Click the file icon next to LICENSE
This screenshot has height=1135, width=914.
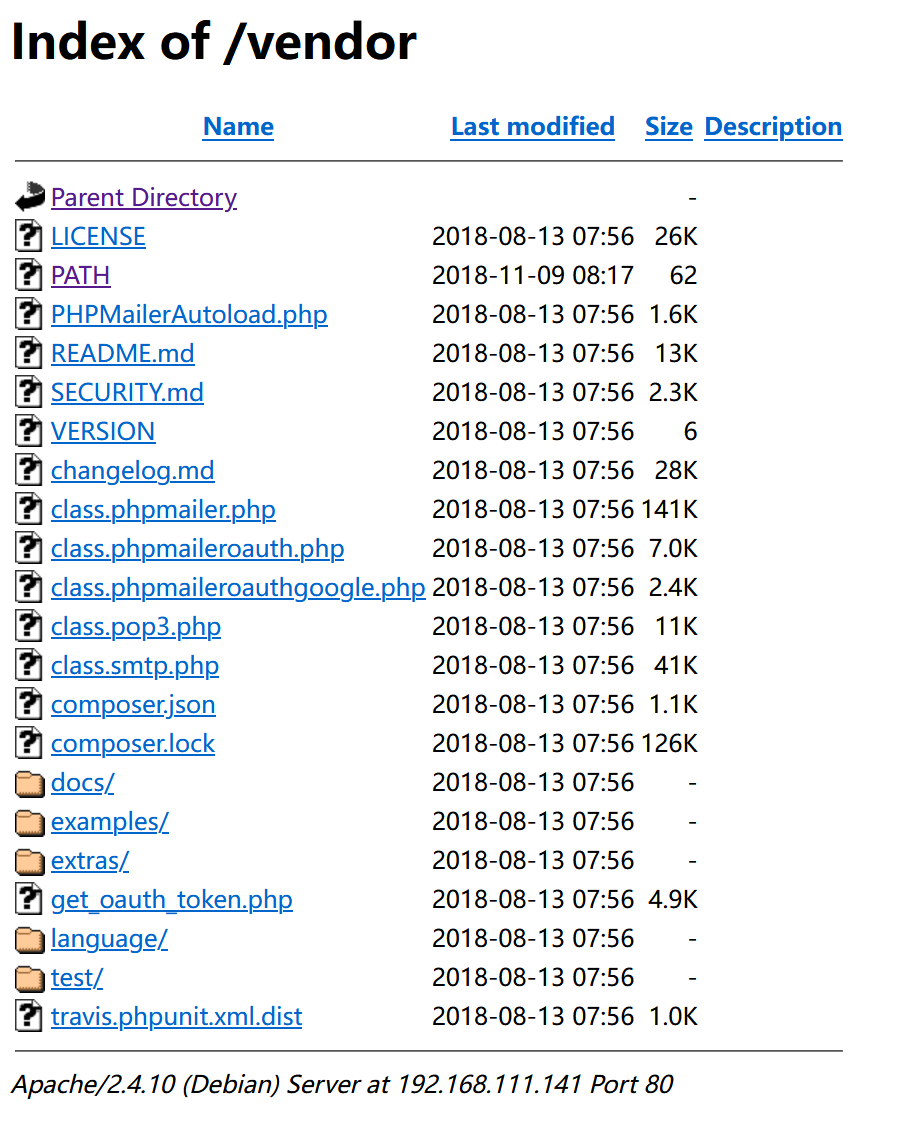click(x=30, y=237)
